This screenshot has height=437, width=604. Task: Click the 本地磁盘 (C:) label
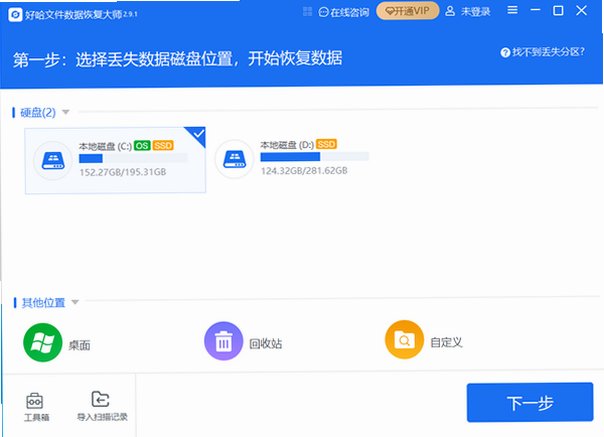[105, 146]
